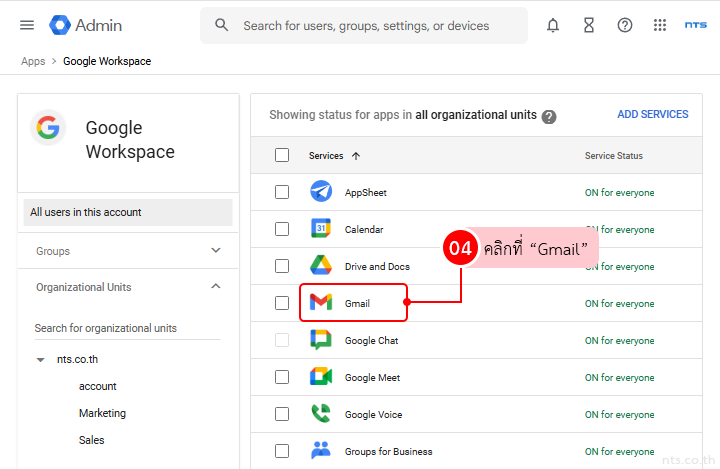Open the help question mark icon
Image resolution: width=720 pixels, height=469 pixels.
[625, 25]
